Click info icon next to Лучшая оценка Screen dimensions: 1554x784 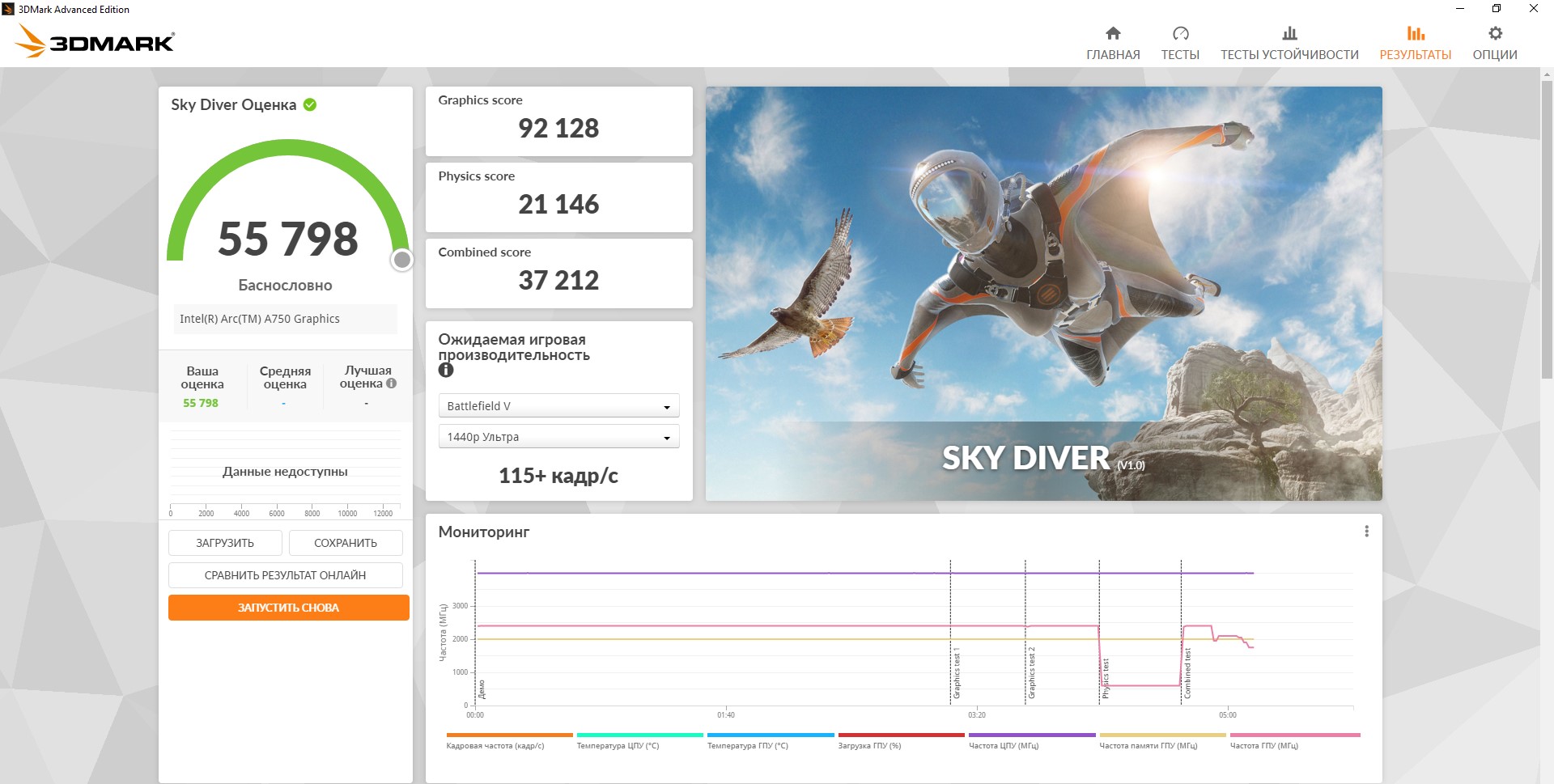[x=392, y=384]
